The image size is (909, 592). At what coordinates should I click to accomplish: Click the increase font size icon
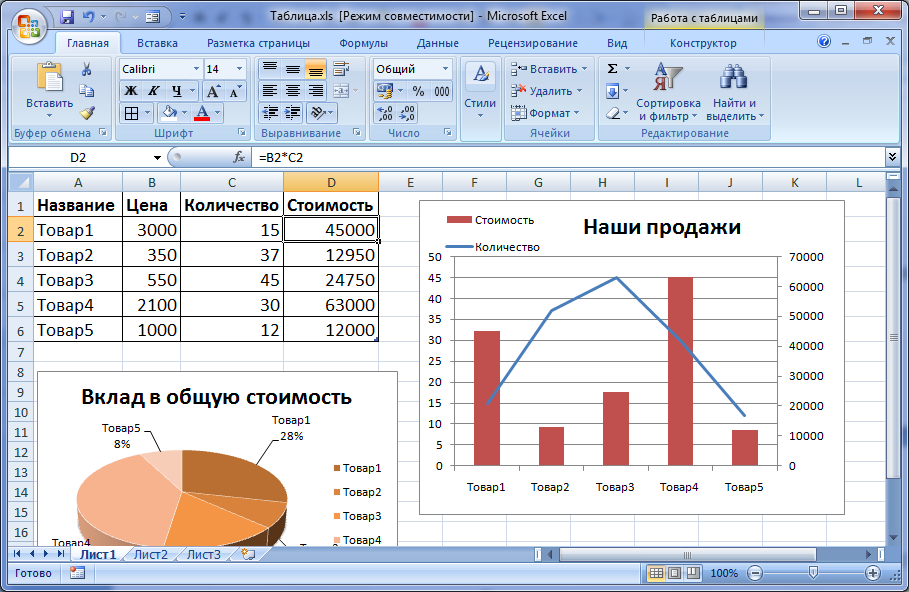coord(213,91)
